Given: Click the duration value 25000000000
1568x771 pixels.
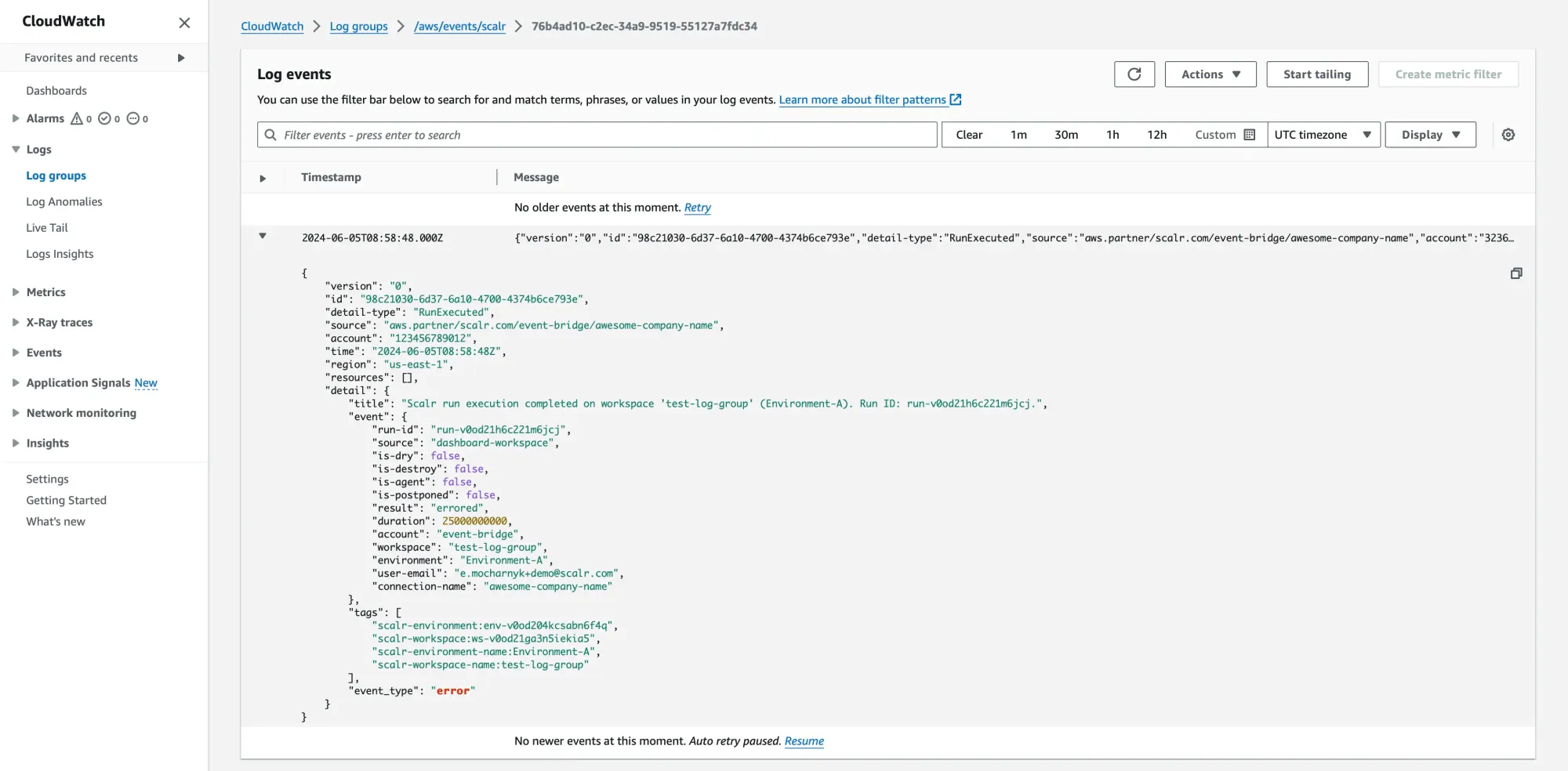Looking at the screenshot, I should tap(474, 521).
